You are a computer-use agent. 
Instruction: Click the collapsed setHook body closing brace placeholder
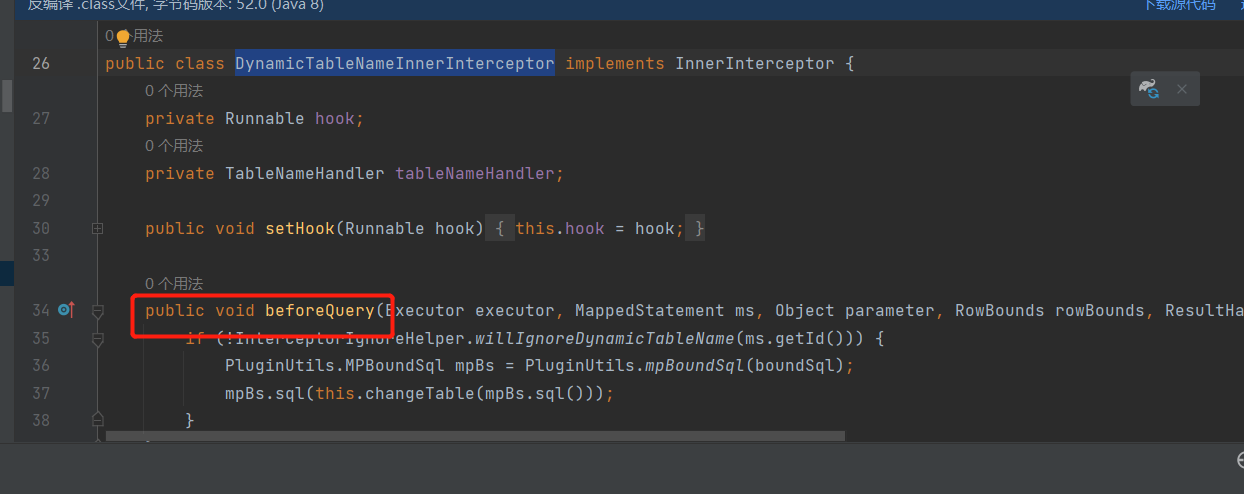[x=699, y=228]
